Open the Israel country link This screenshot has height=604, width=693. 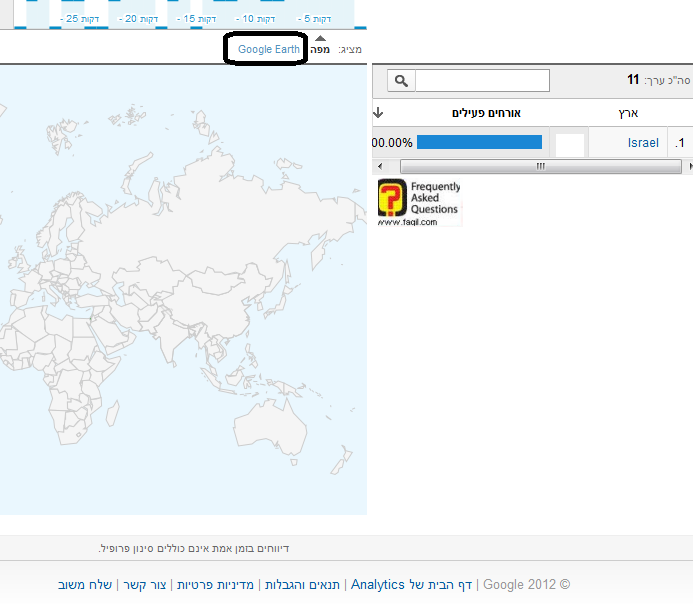click(x=643, y=143)
